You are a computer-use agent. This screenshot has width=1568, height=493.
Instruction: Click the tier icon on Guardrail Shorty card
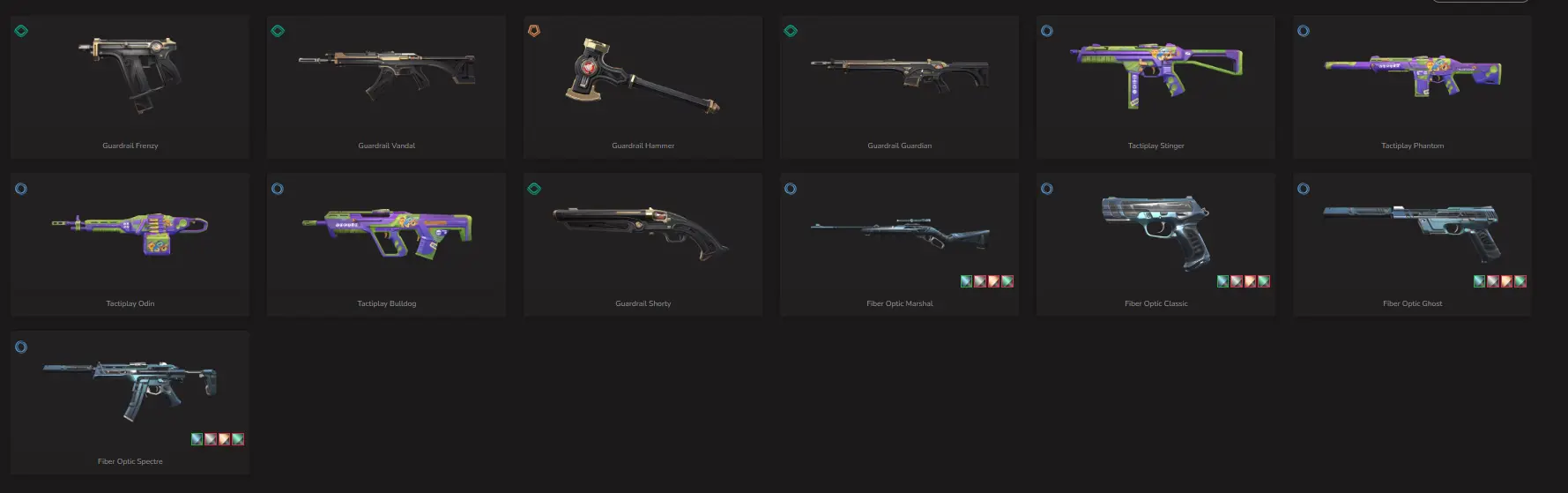534,189
